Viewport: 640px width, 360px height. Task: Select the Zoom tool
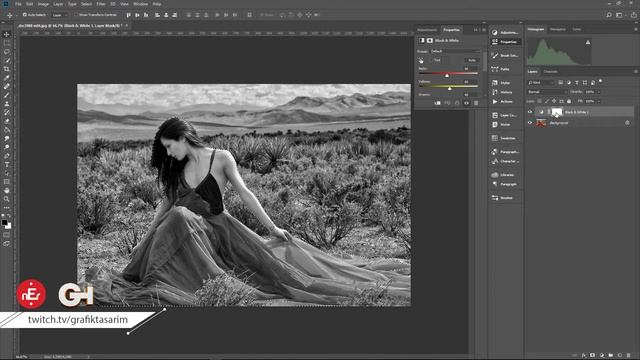7,199
